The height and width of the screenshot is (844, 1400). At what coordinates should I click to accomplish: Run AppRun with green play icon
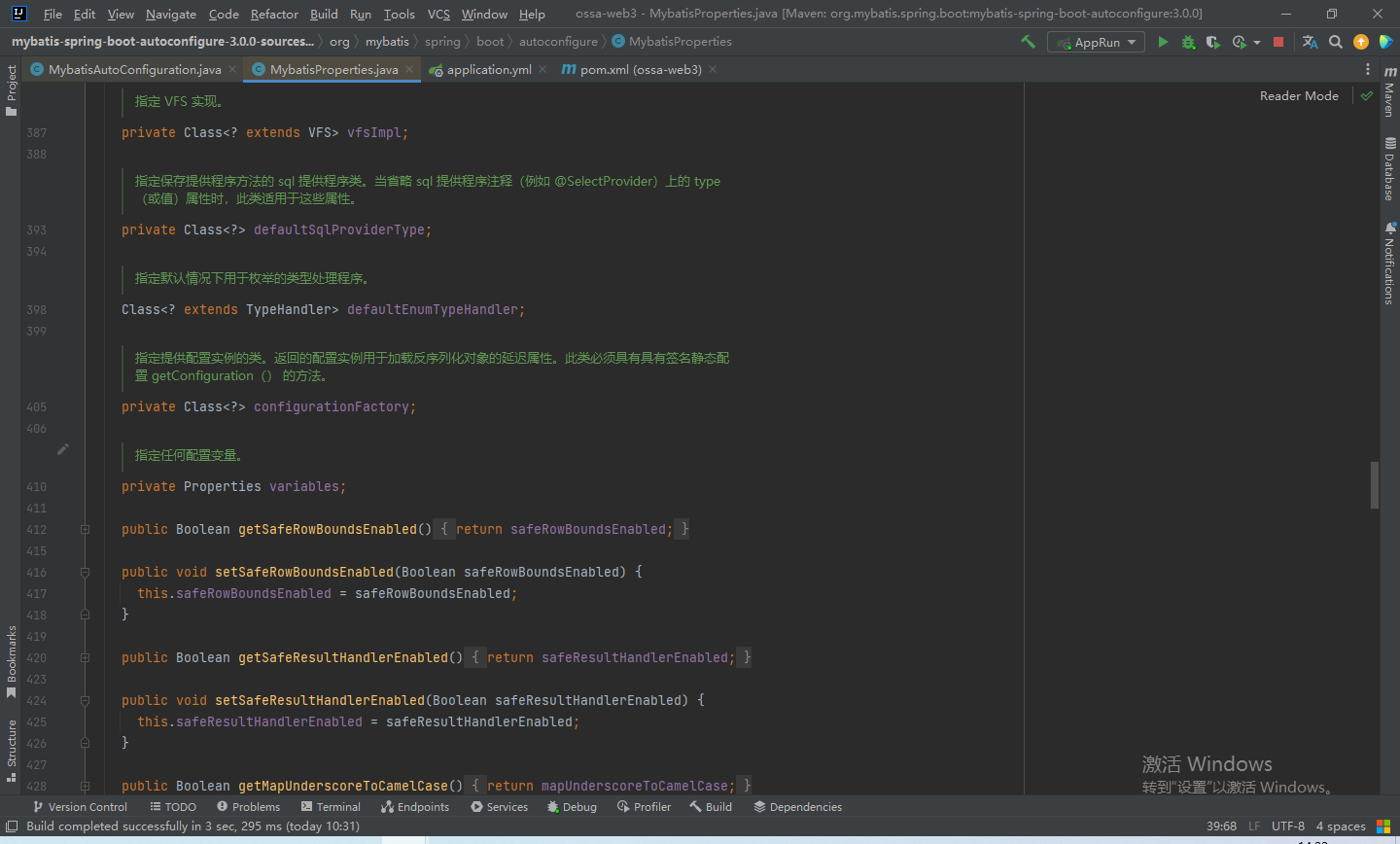1163,42
